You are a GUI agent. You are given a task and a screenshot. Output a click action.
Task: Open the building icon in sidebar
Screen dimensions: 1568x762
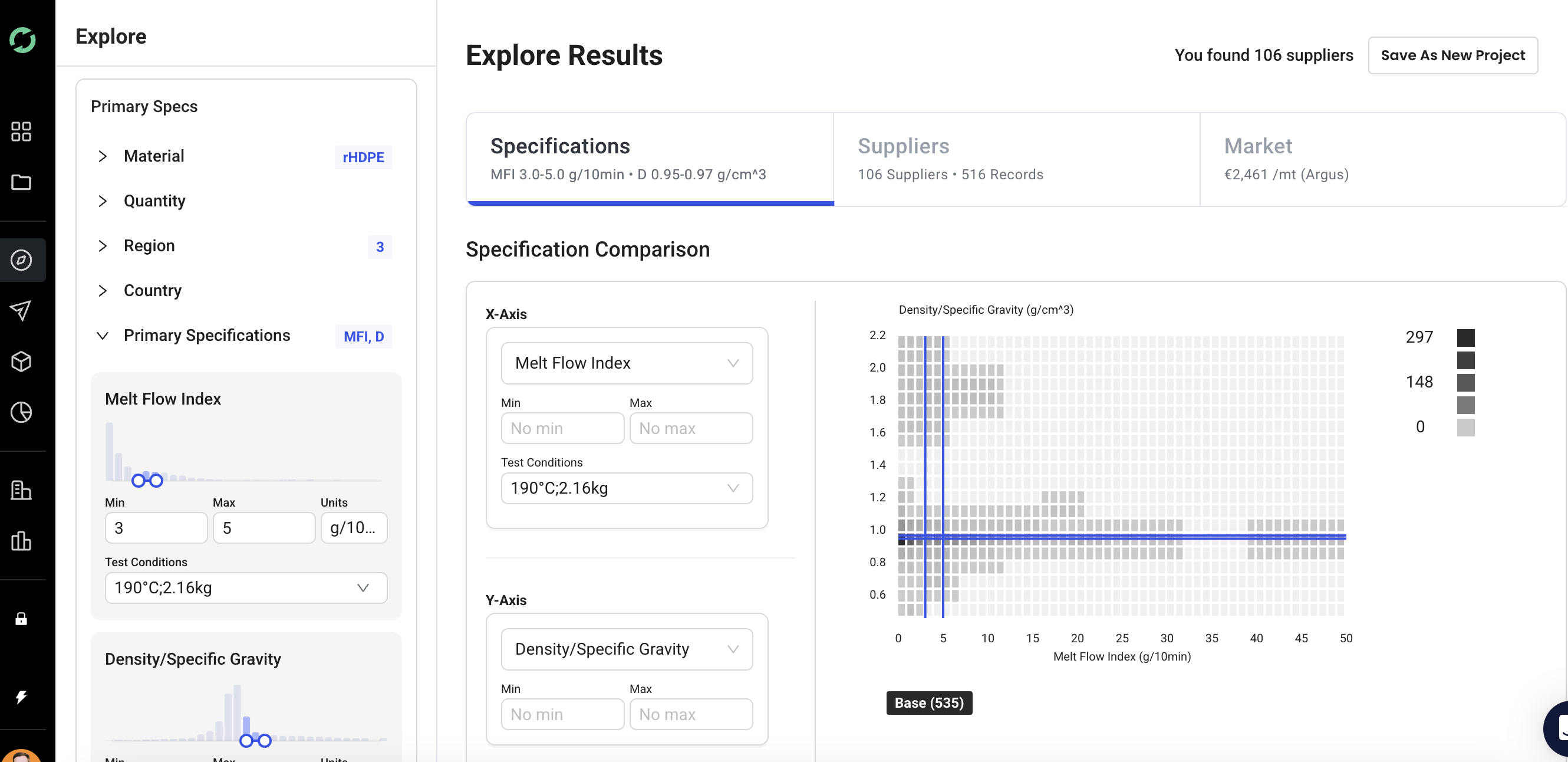point(21,490)
